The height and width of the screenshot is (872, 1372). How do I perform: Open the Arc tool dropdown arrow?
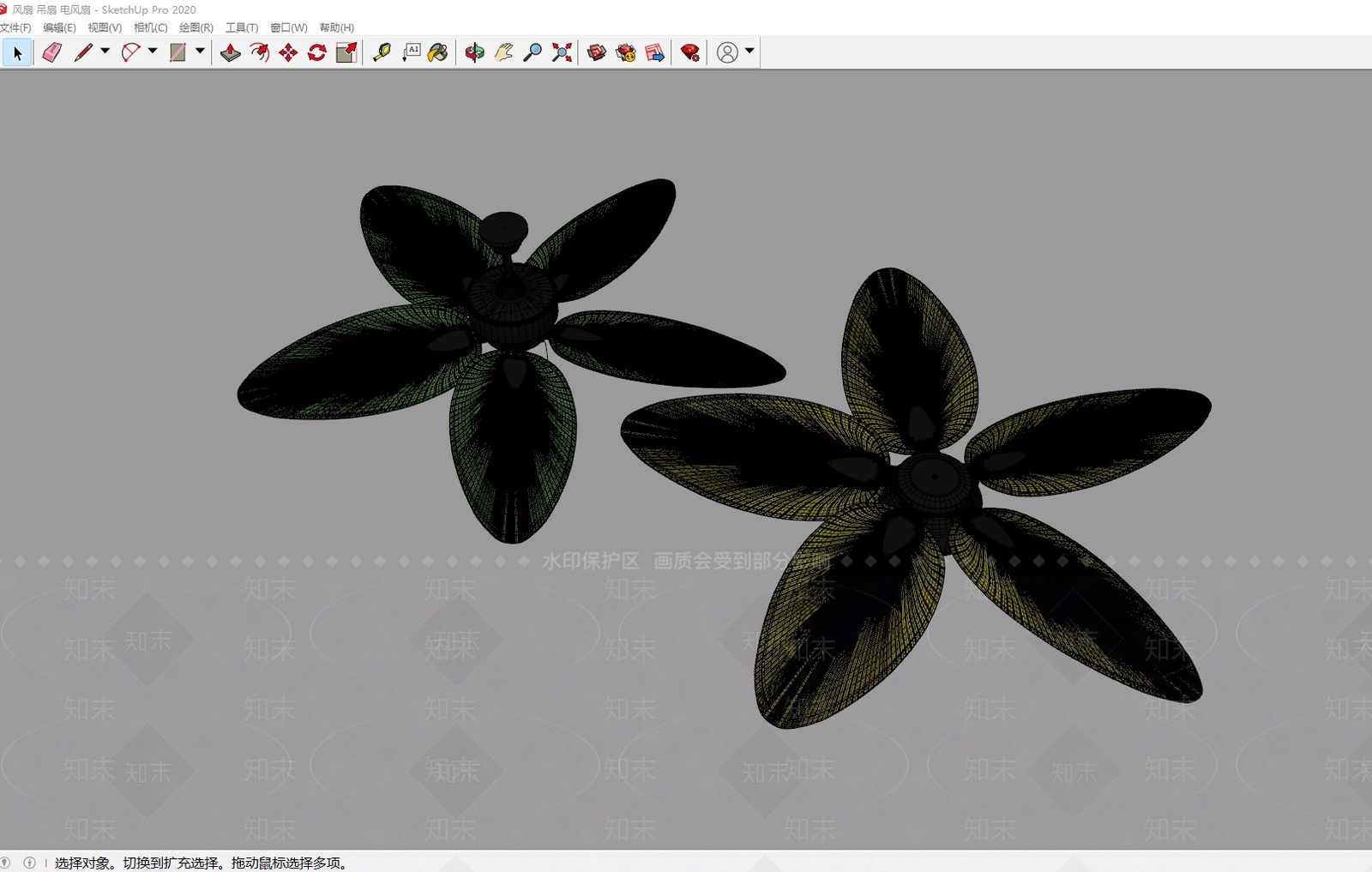point(153,51)
